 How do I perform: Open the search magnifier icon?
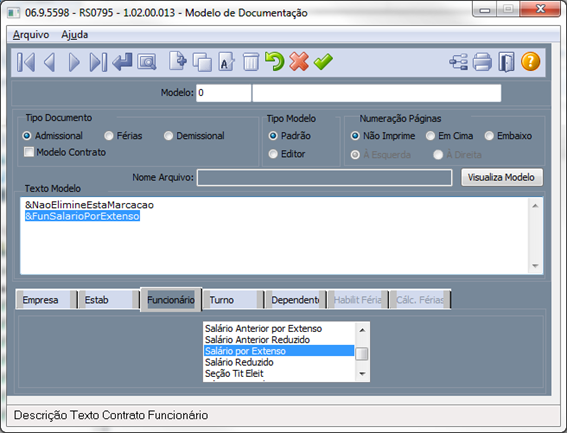point(146,62)
